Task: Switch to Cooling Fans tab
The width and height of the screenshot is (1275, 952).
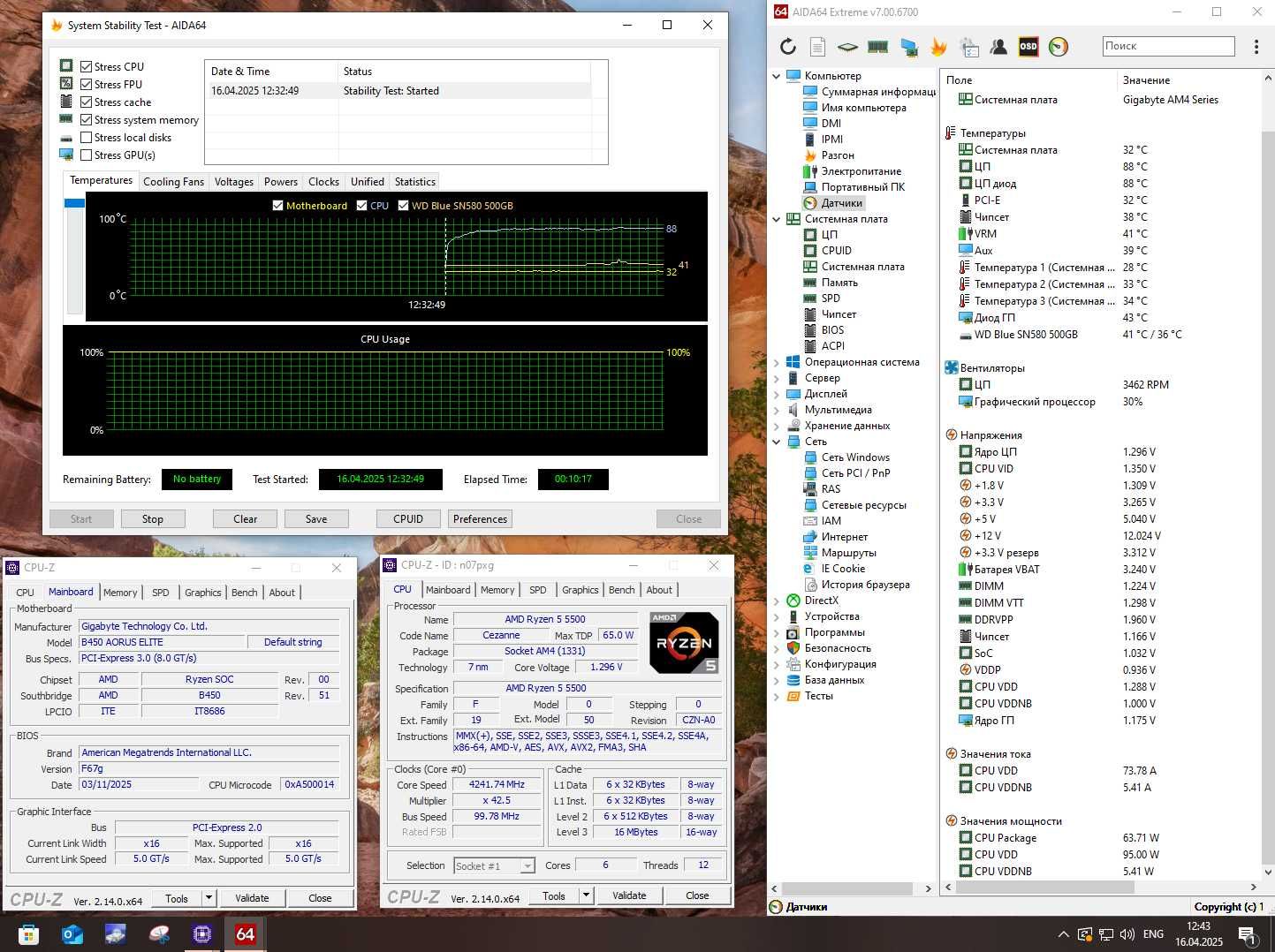Action: coord(173,182)
